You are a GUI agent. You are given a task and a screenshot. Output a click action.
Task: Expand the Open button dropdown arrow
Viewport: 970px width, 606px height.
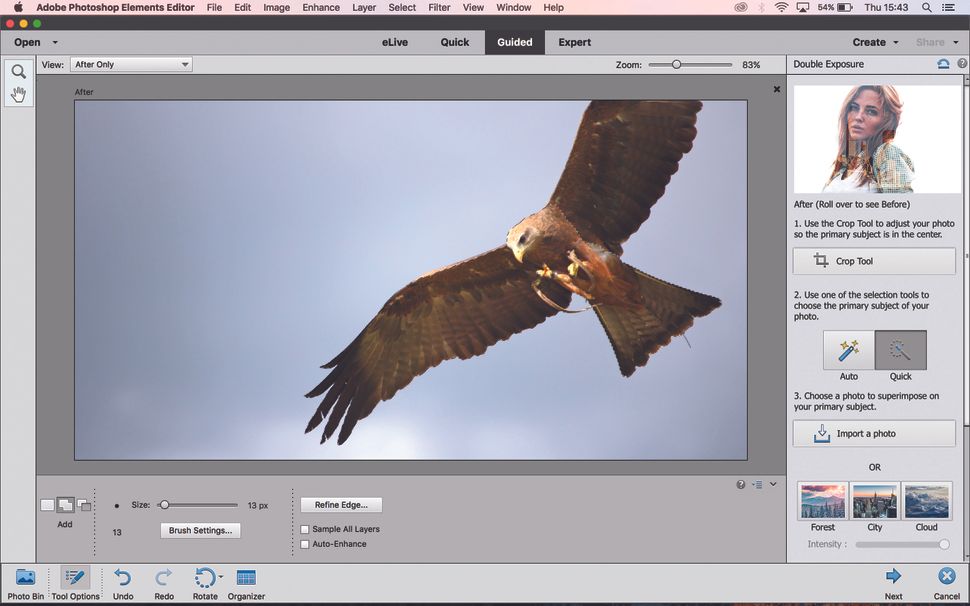(x=55, y=42)
